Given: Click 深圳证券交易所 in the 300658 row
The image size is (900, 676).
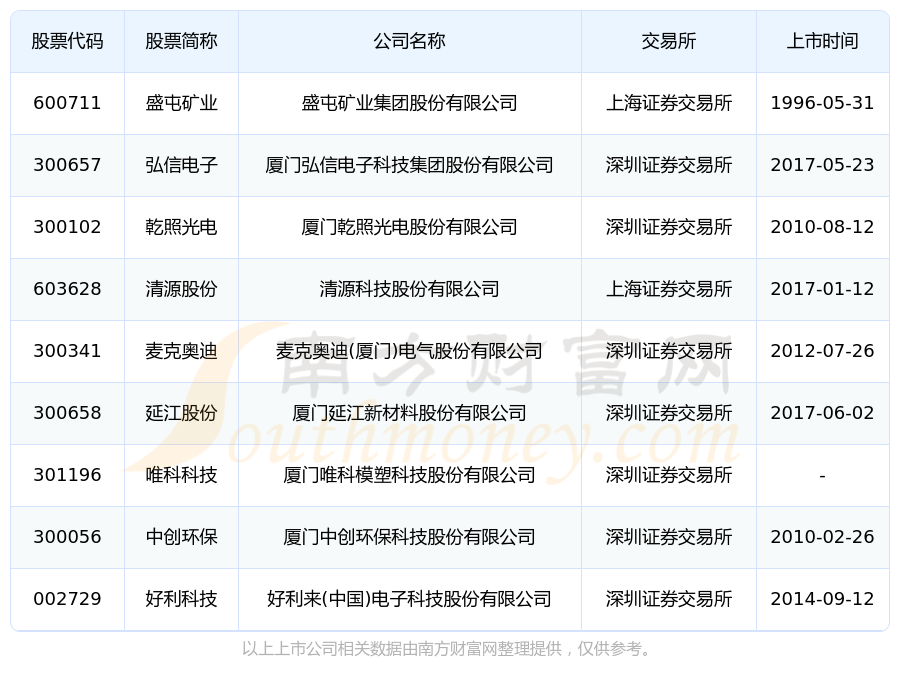Looking at the screenshot, I should [x=669, y=413].
